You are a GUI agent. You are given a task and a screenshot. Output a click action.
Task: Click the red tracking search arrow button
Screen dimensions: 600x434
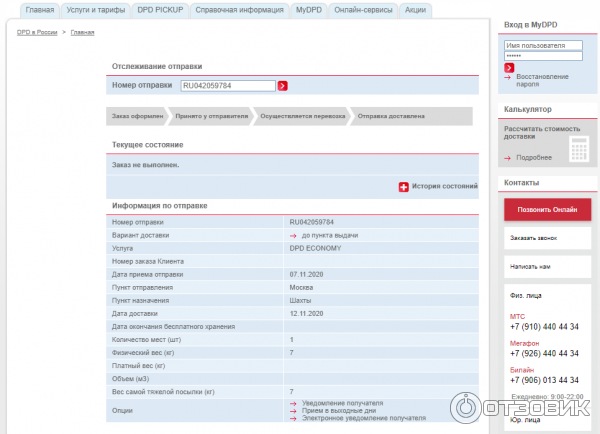282,86
